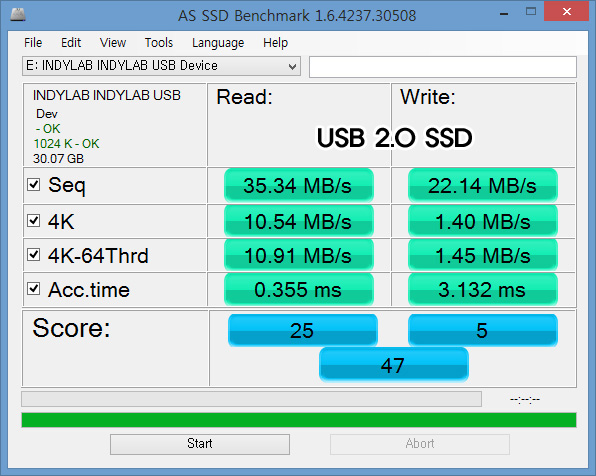Toggle the 4K test checkbox
This screenshot has width=596, height=476.
point(33,221)
